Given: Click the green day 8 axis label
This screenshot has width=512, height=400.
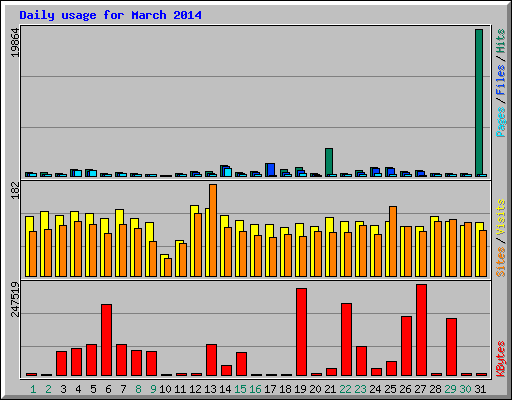Looking at the screenshot, I should pos(138,389).
